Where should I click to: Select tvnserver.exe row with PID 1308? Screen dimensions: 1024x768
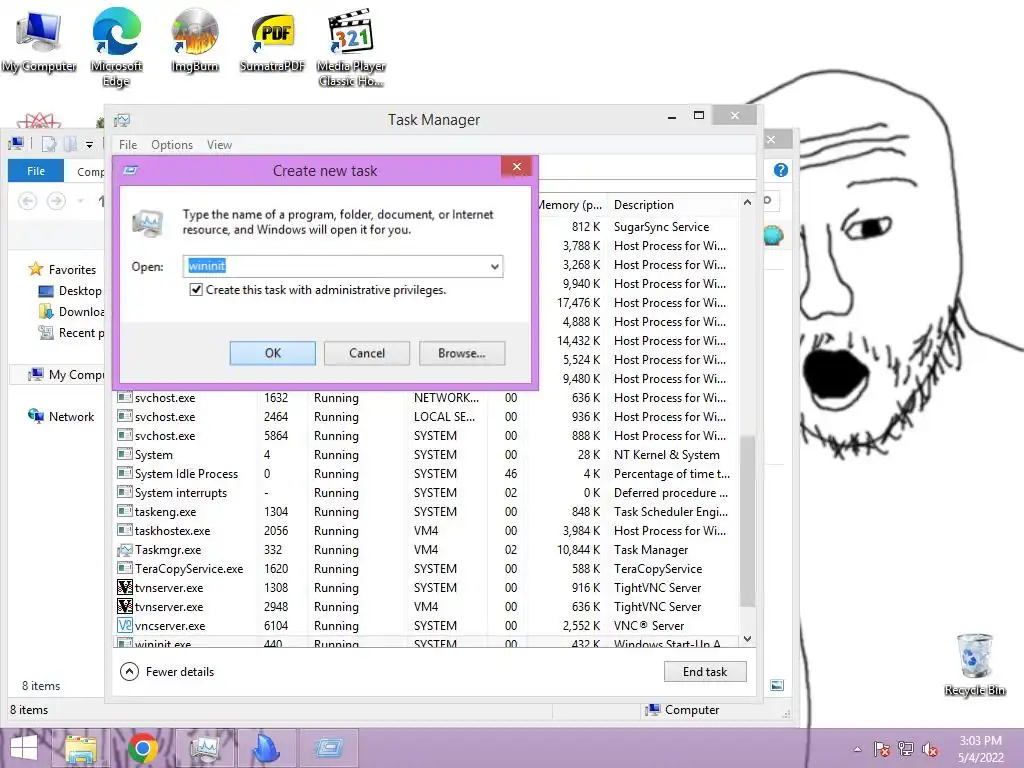tap(426, 588)
